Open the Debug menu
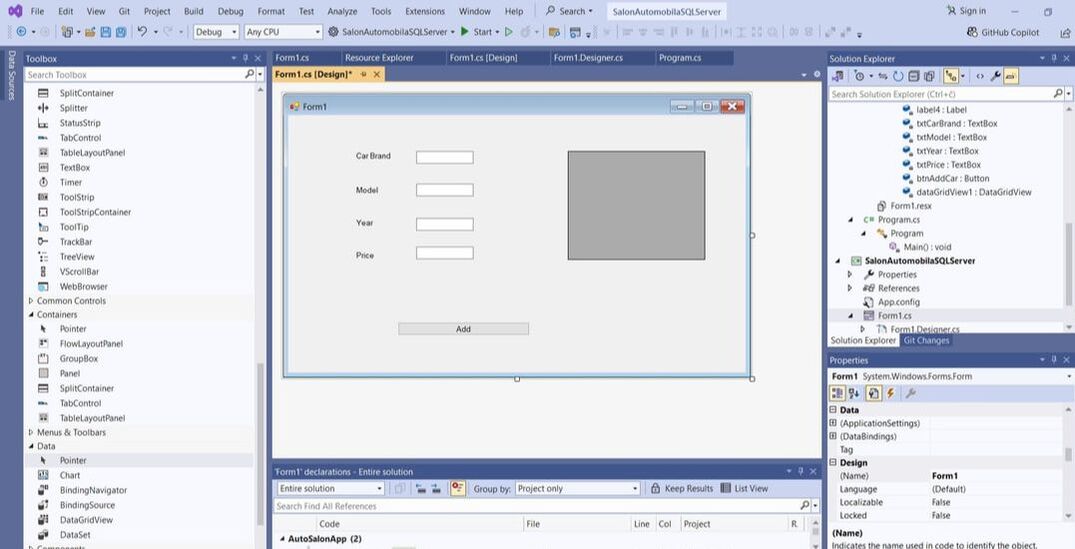 click(230, 11)
